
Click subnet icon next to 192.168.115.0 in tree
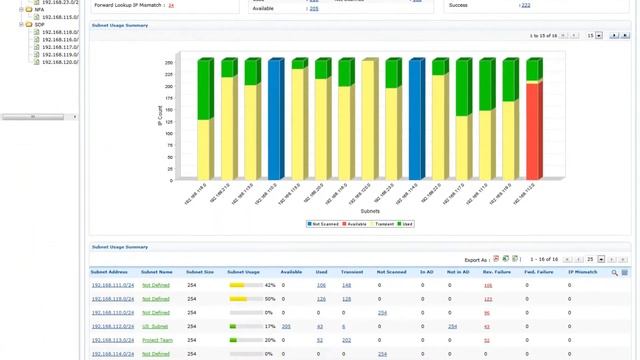pyautogui.click(x=36, y=17)
